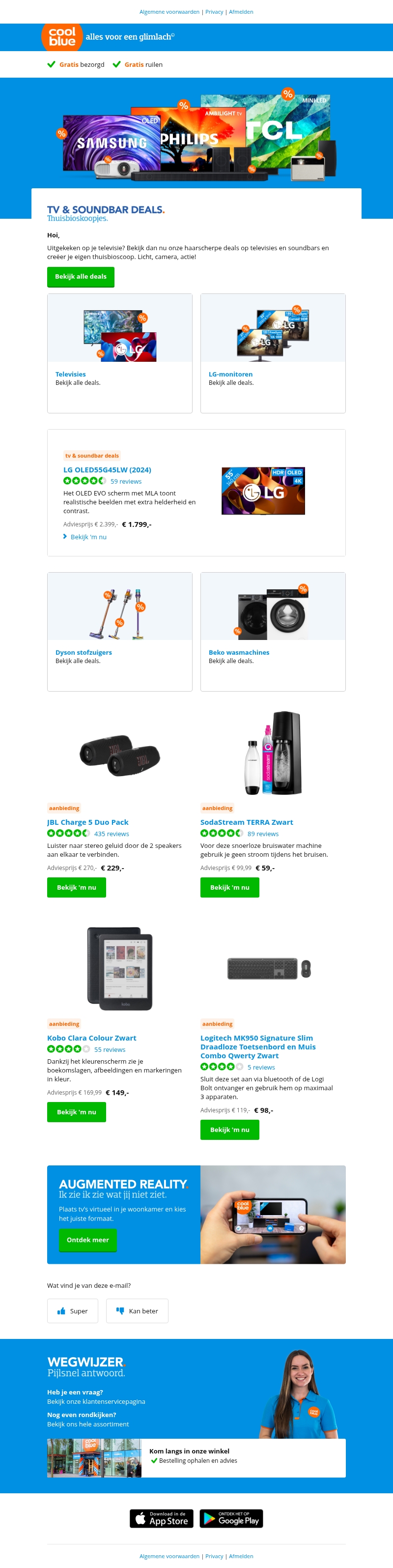393x1568 pixels.
Task: Open the top Afmelden unsubscribe link
Action: click(x=241, y=12)
